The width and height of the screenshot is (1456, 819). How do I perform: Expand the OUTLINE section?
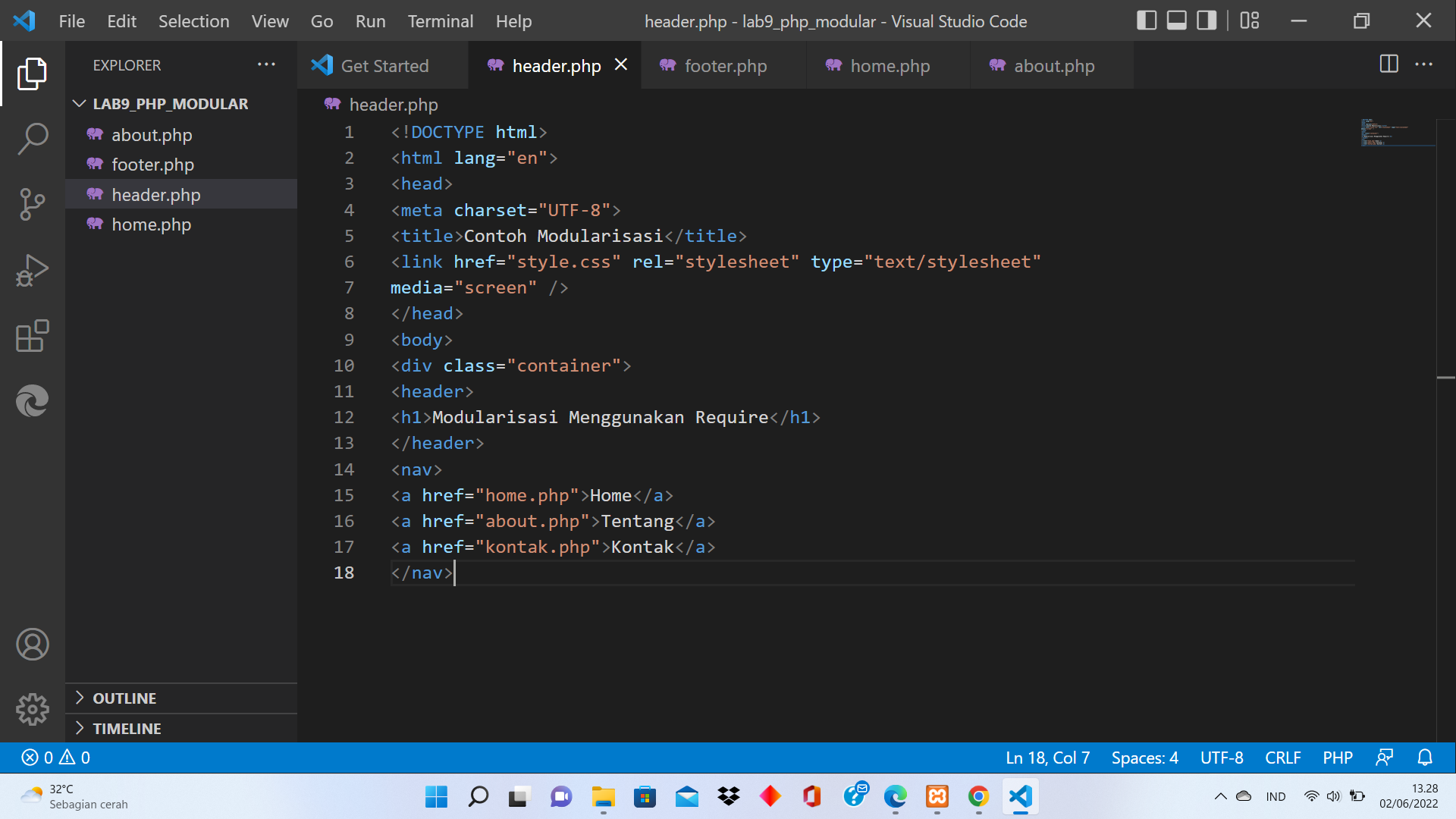(x=124, y=698)
